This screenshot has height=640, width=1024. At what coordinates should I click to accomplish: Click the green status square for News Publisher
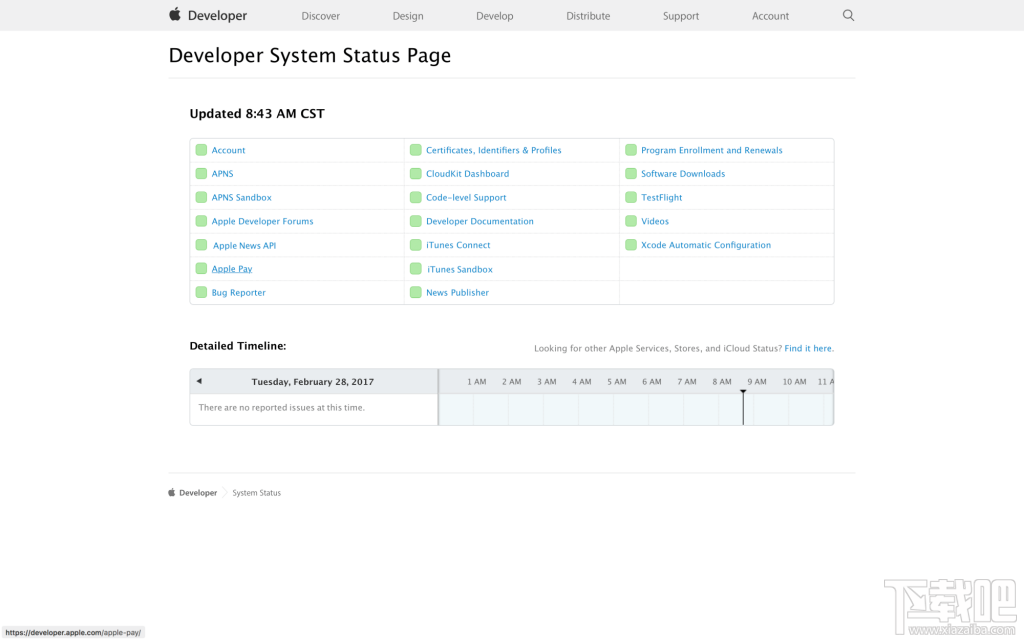tap(415, 292)
